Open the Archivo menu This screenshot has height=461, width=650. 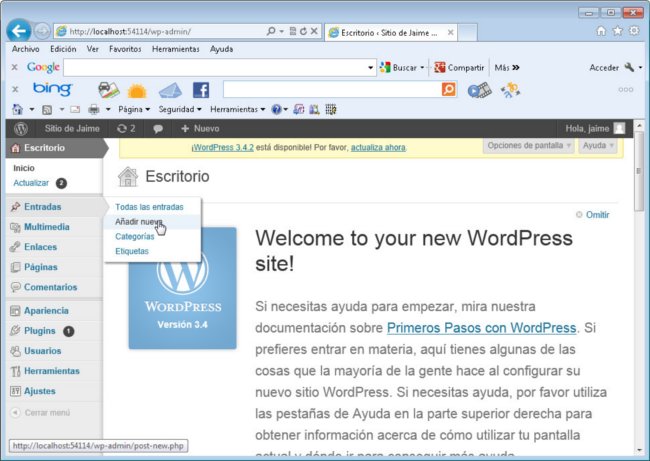(x=25, y=49)
